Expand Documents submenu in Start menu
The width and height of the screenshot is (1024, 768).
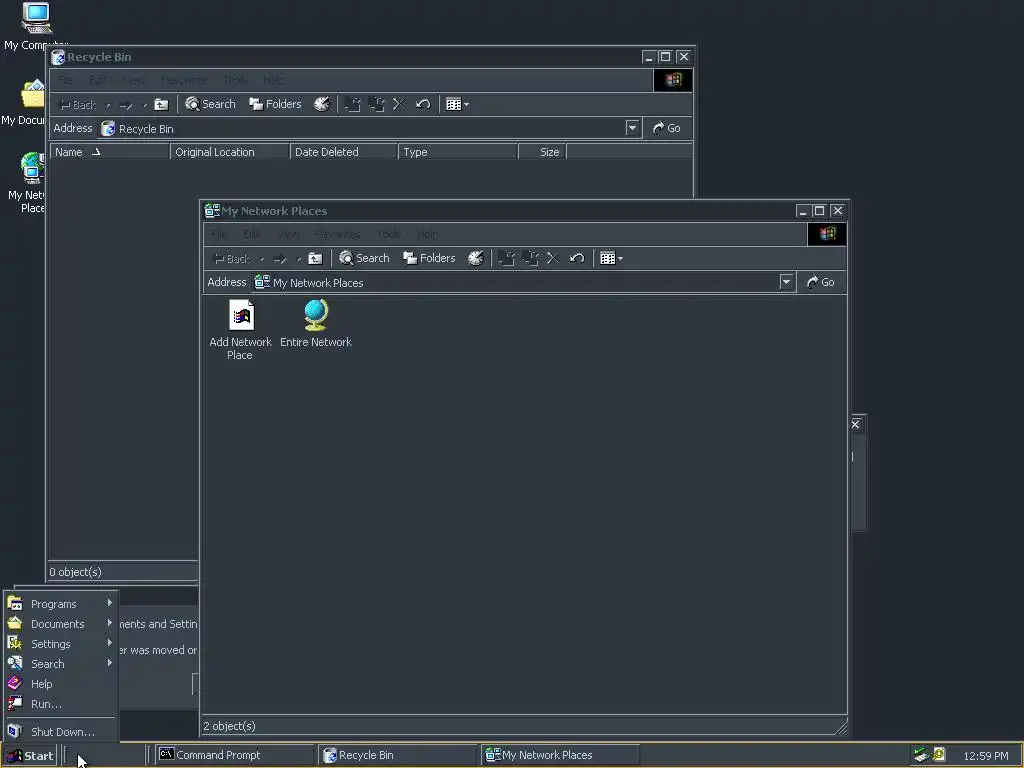click(61, 624)
